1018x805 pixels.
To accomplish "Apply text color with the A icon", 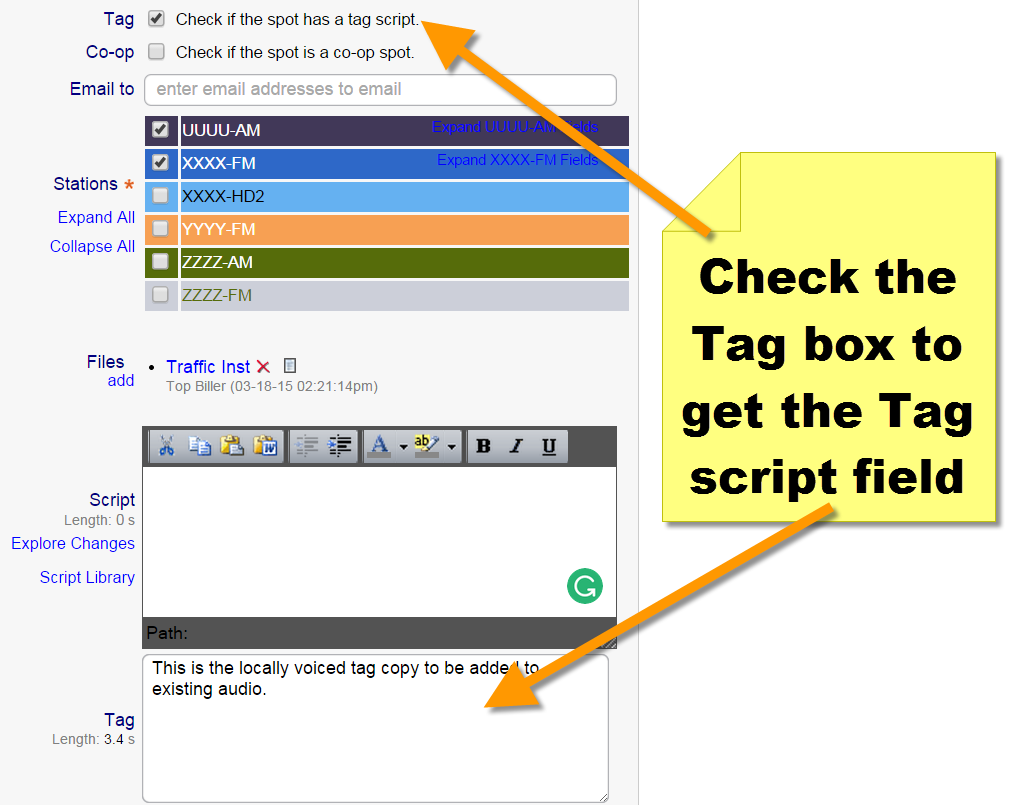I will pyautogui.click(x=379, y=446).
